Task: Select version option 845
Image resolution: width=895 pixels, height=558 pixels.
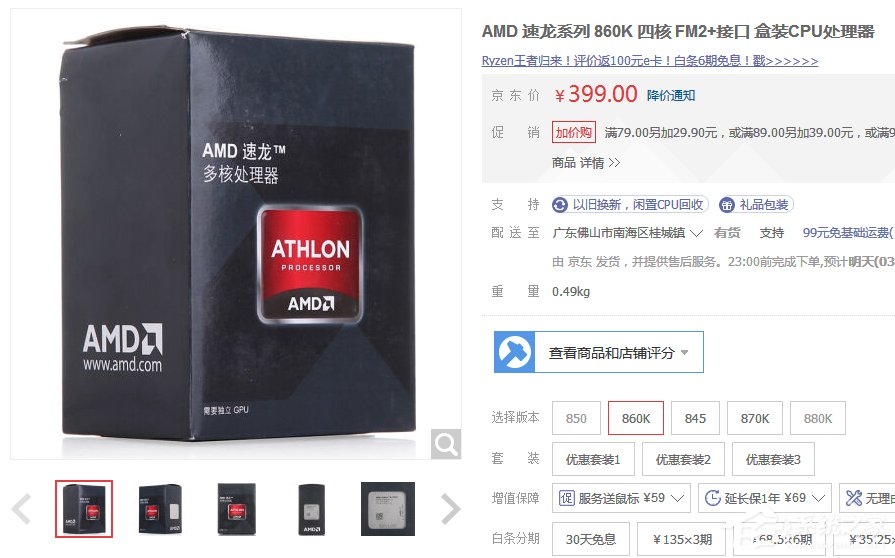Action: pos(695,418)
